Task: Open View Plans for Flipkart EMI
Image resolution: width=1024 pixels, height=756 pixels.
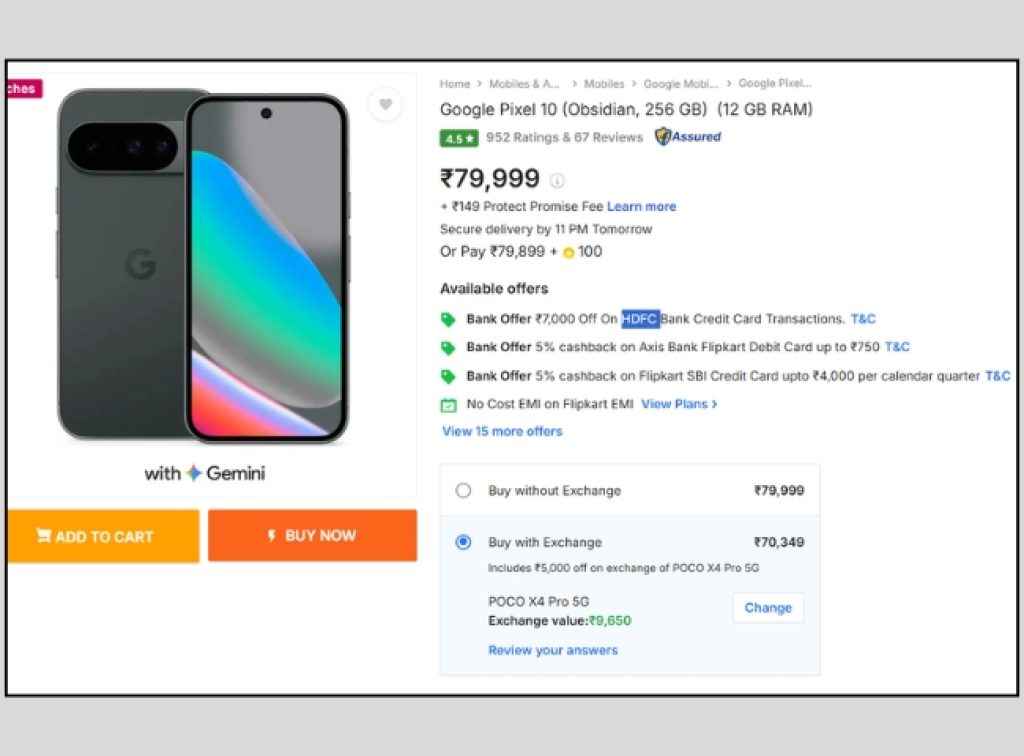Action: (x=678, y=405)
